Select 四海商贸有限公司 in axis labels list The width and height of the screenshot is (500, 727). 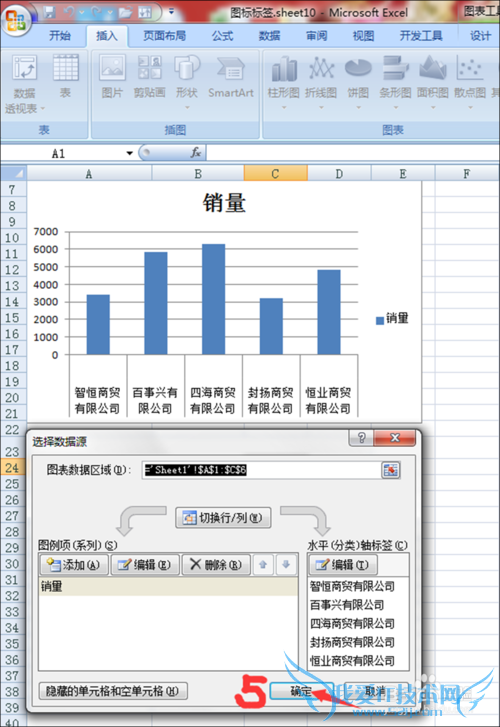coord(358,624)
